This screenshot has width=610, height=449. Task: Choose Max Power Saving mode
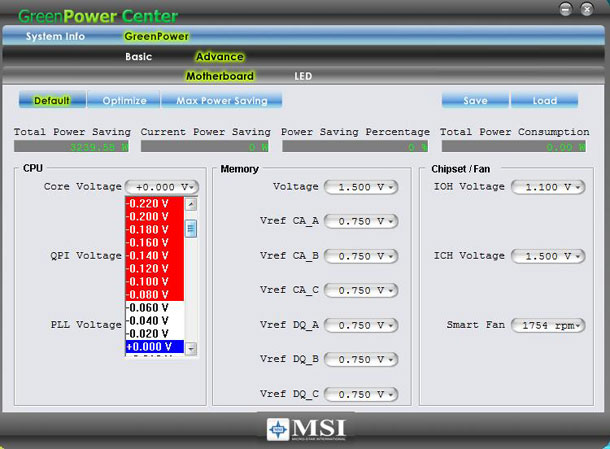tap(222, 100)
